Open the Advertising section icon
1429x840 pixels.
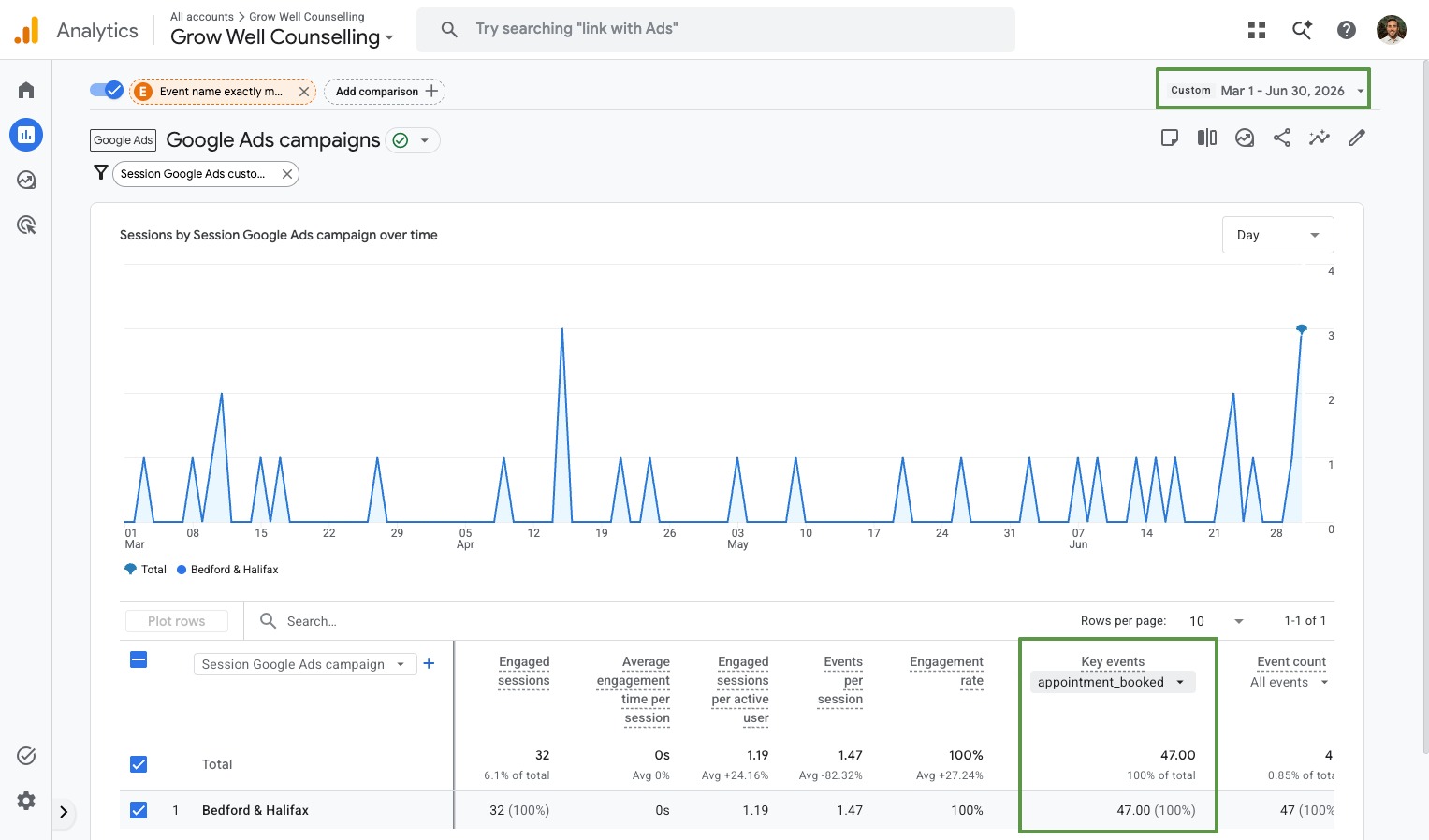26,224
